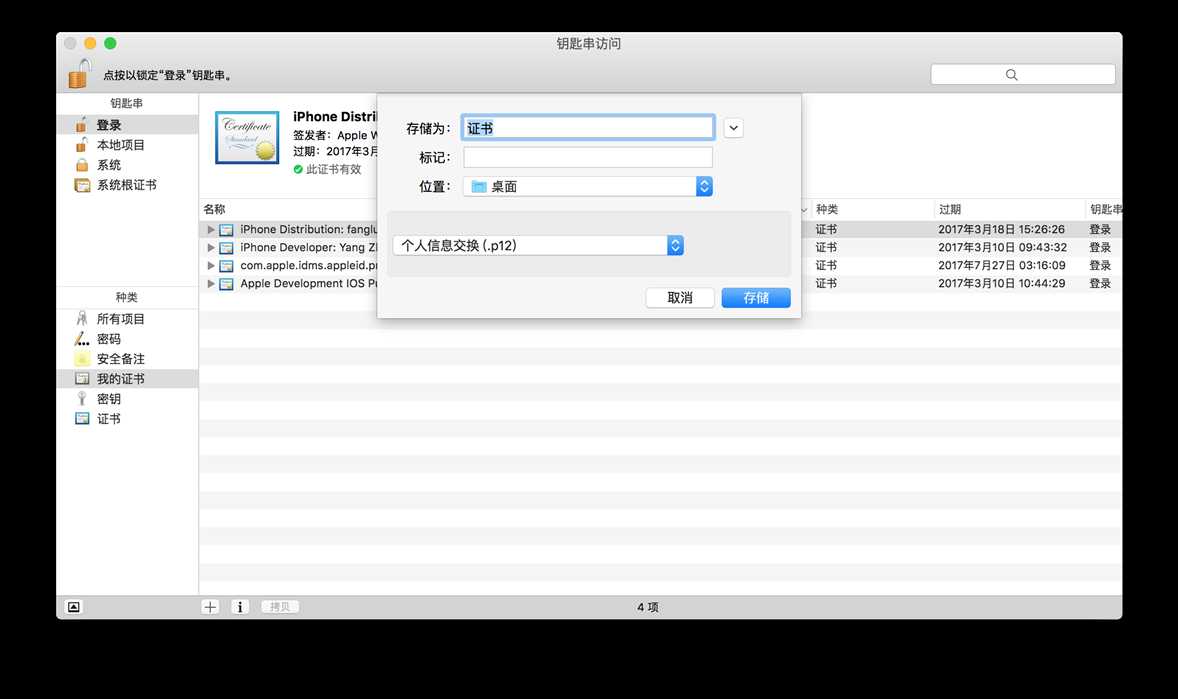Screen dimensions: 1178x699
Task: Click the com.apple.idms.appleid certificate icon
Action: [226, 265]
